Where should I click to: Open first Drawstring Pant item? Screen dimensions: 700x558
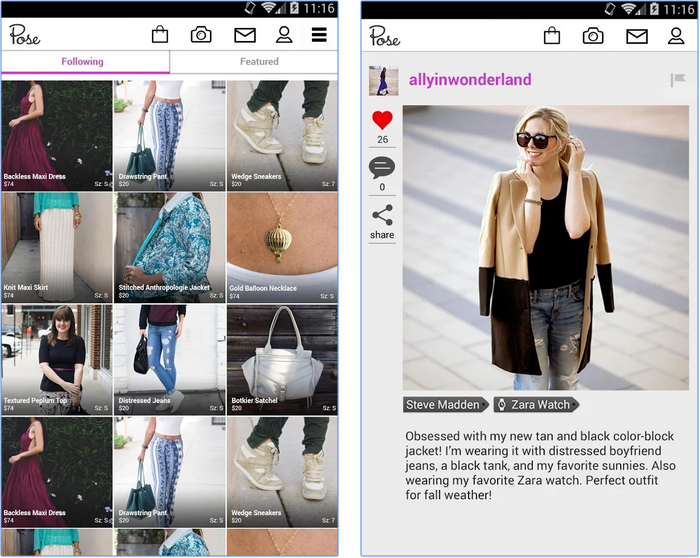[170, 135]
